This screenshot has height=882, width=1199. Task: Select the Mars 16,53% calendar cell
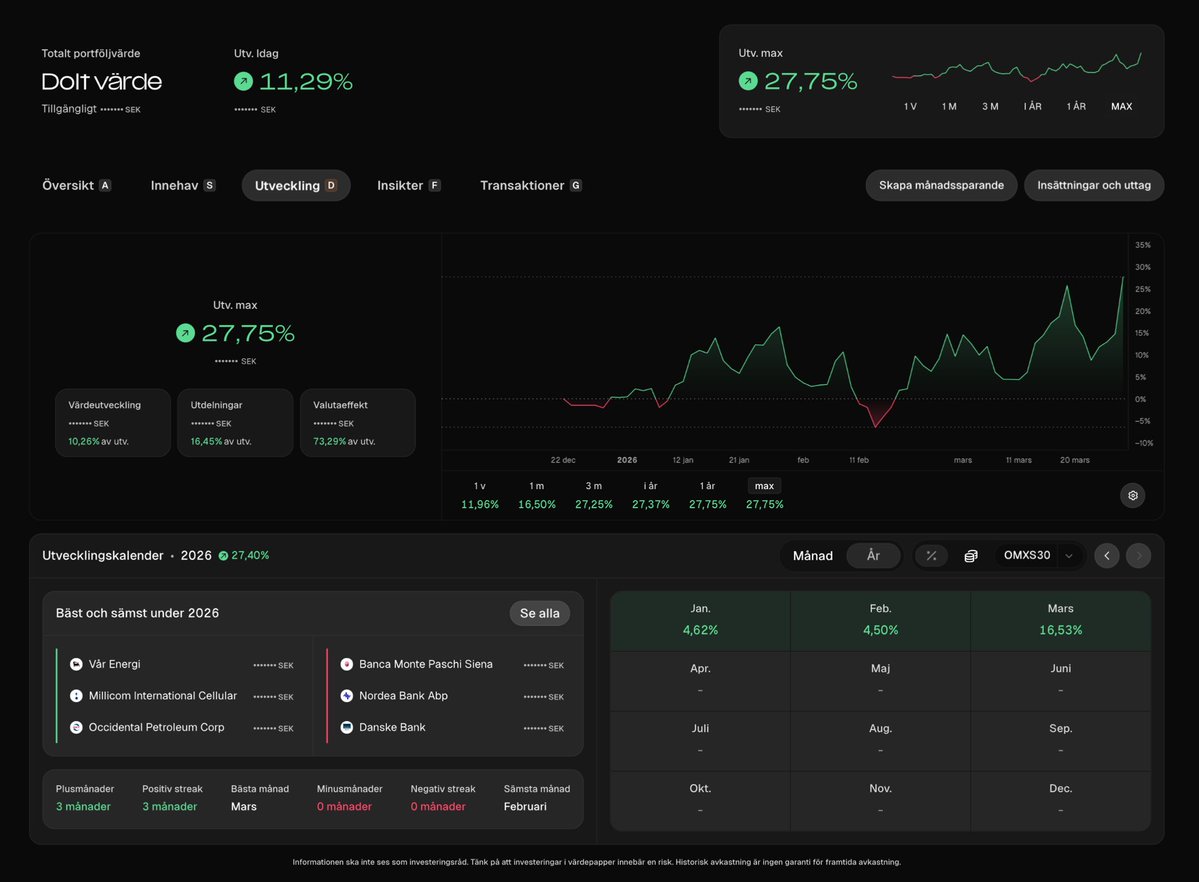pos(1061,620)
